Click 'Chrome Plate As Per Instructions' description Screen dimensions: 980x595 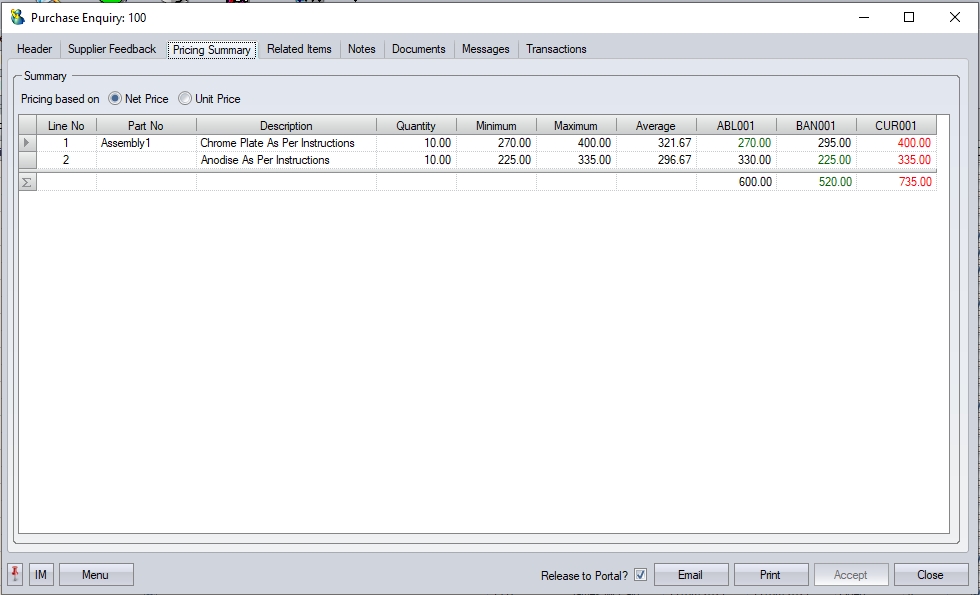pyautogui.click(x=278, y=143)
